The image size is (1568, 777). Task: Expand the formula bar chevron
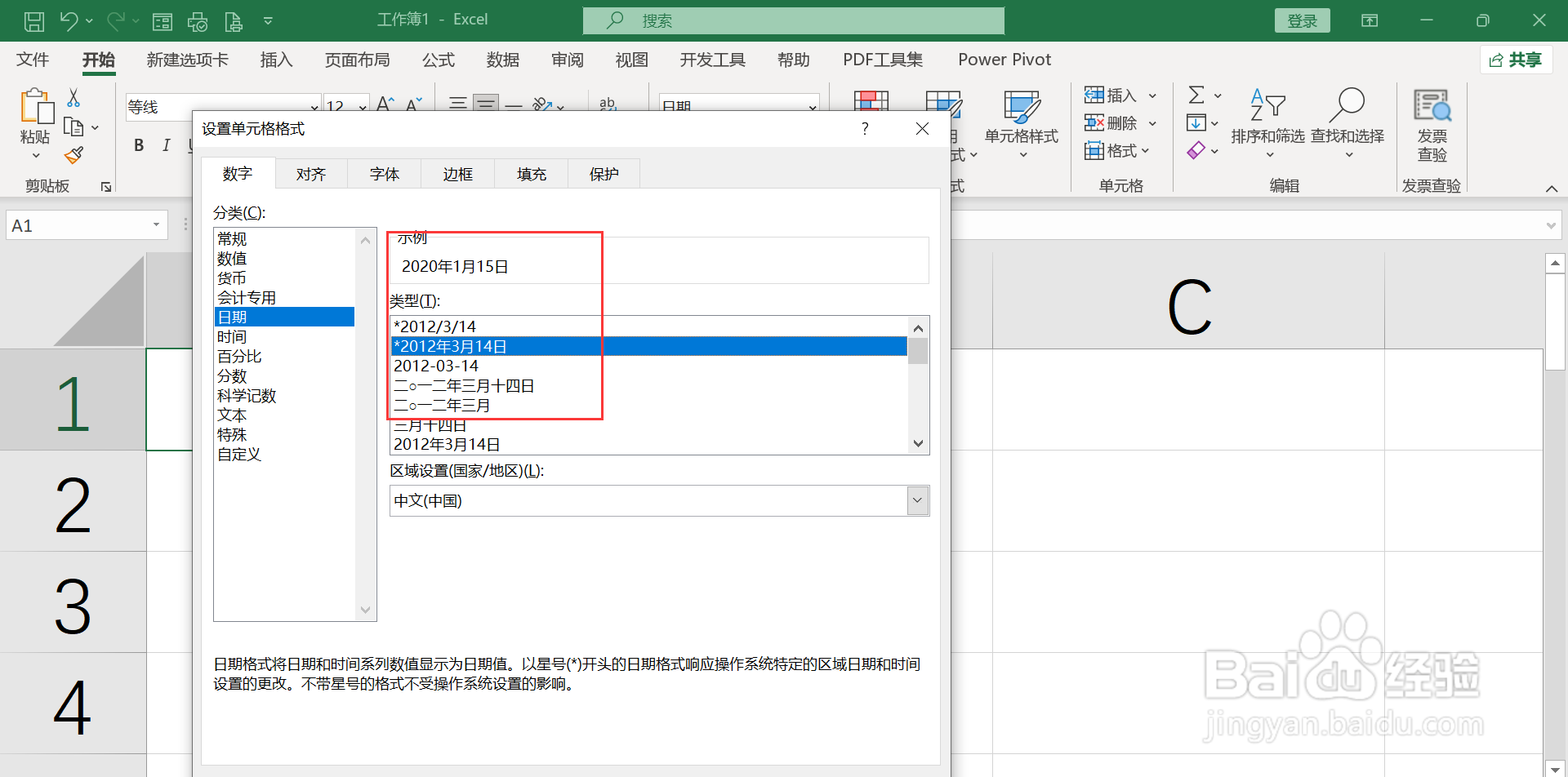pyautogui.click(x=1551, y=226)
